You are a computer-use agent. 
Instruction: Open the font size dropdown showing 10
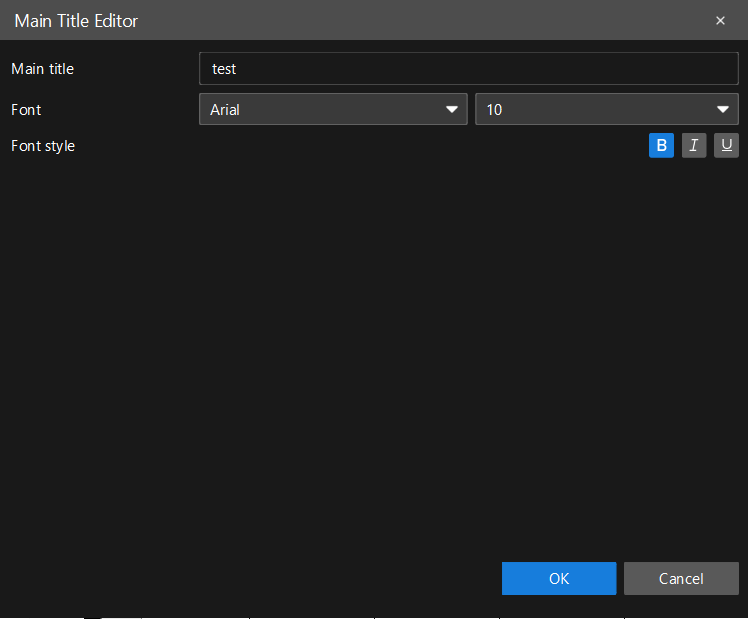coord(607,109)
